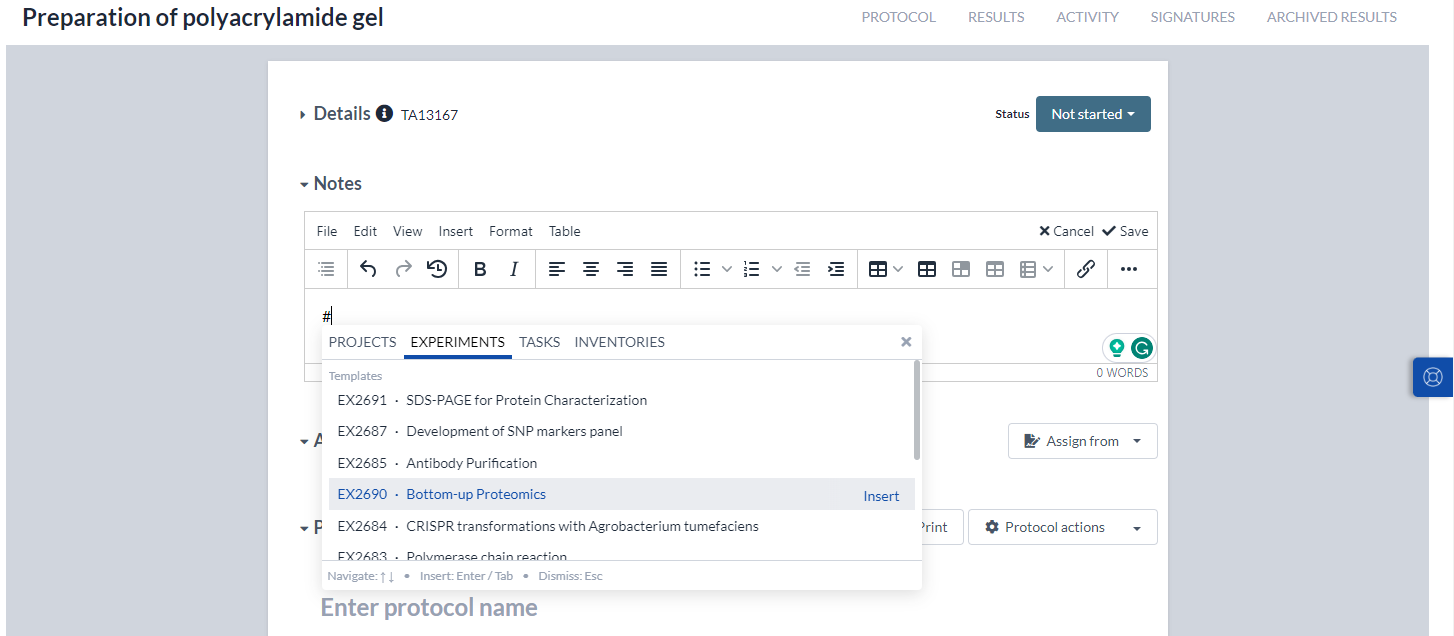Insert the Bottom-up Proteomics experiment
This screenshot has height=636, width=1454.
pos(880,495)
